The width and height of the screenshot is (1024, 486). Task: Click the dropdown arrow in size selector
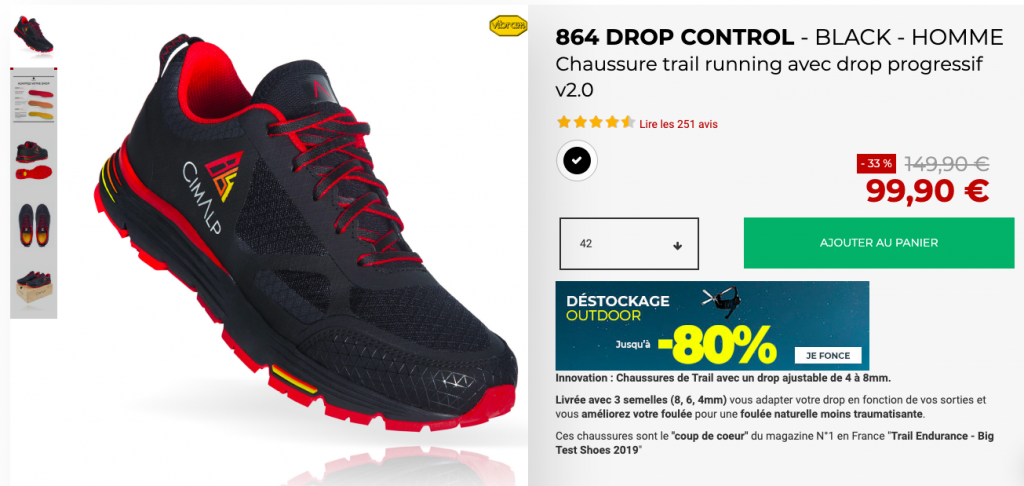point(677,246)
